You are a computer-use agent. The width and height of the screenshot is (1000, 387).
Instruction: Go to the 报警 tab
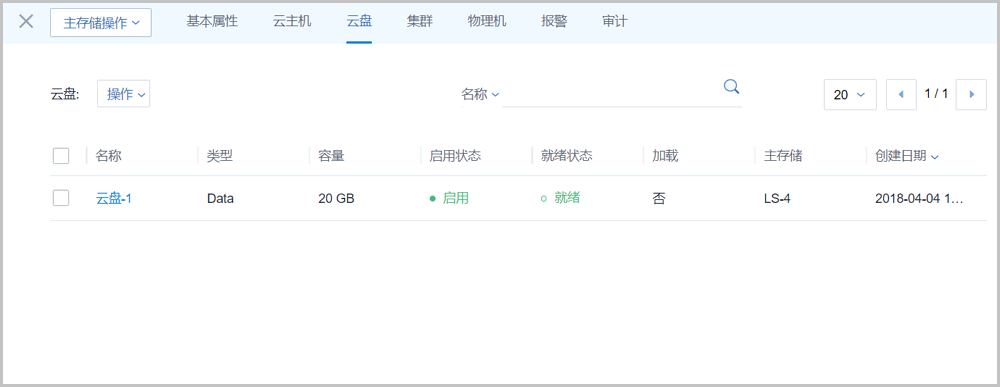click(x=554, y=21)
